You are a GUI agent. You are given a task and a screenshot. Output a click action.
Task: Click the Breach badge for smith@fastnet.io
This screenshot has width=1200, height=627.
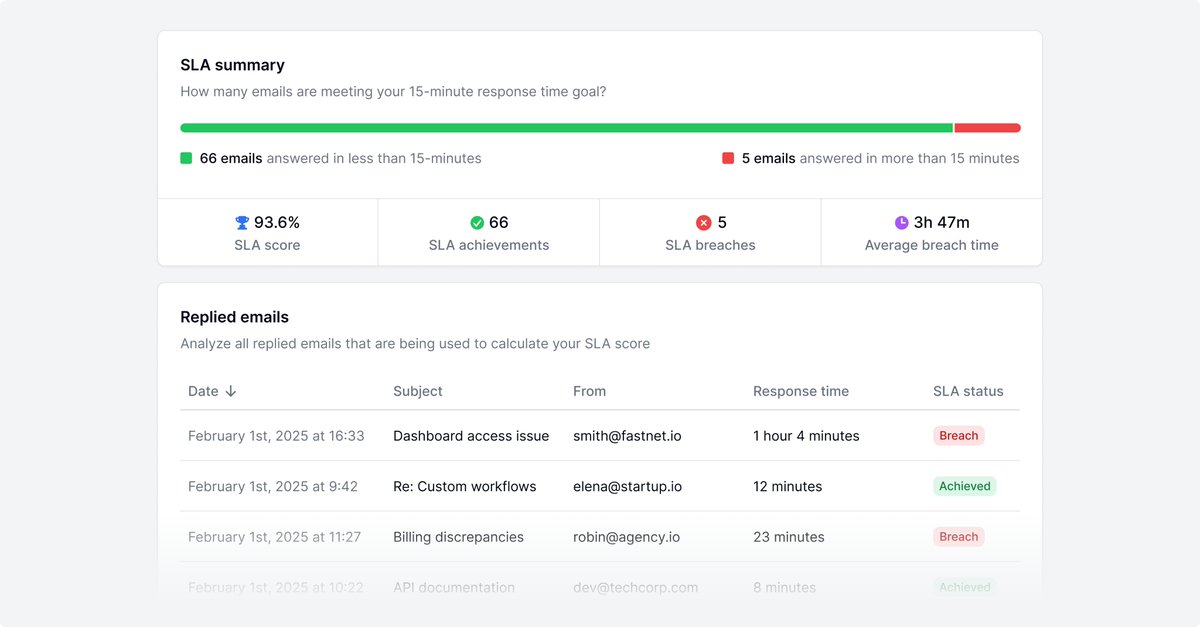click(x=959, y=436)
